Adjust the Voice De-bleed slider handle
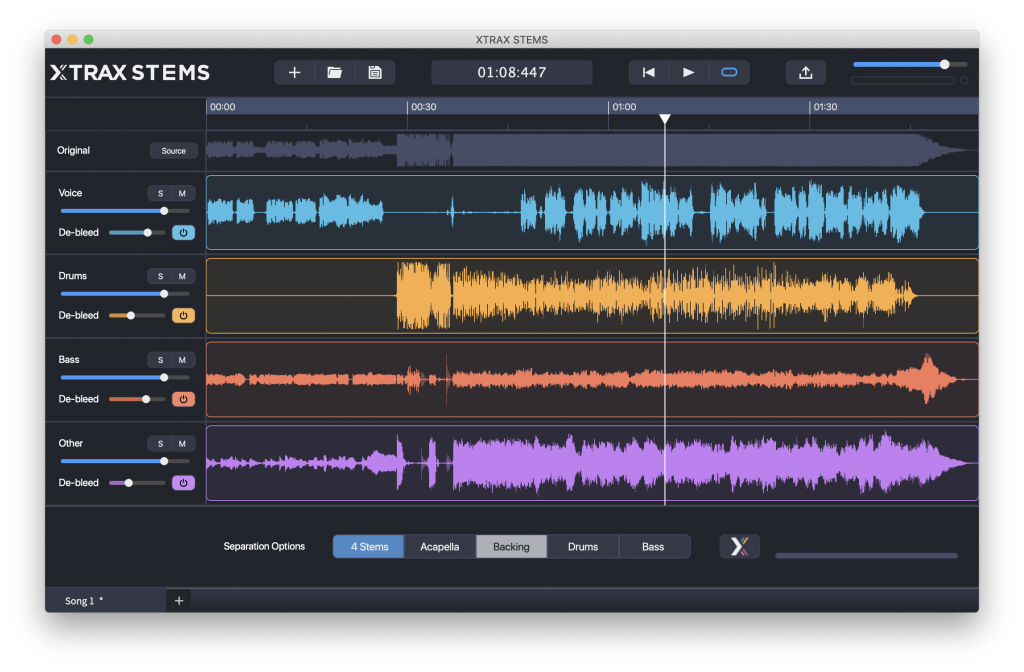The width and height of the screenshot is (1024, 672). click(148, 232)
